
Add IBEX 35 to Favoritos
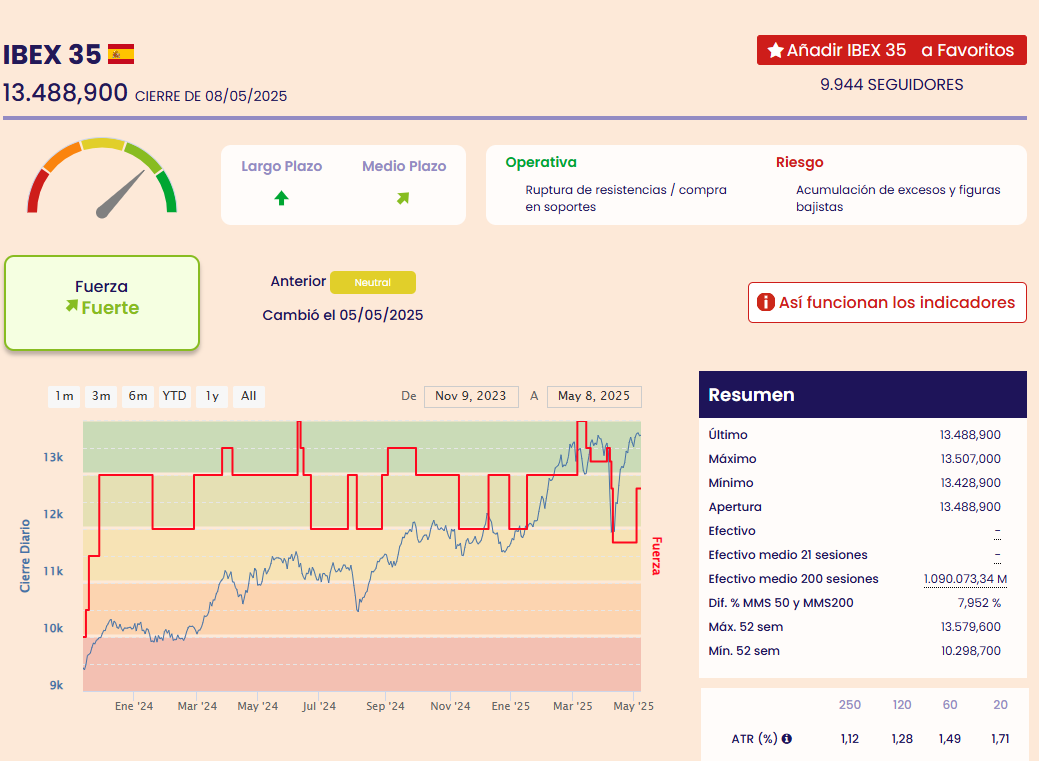coord(892,50)
